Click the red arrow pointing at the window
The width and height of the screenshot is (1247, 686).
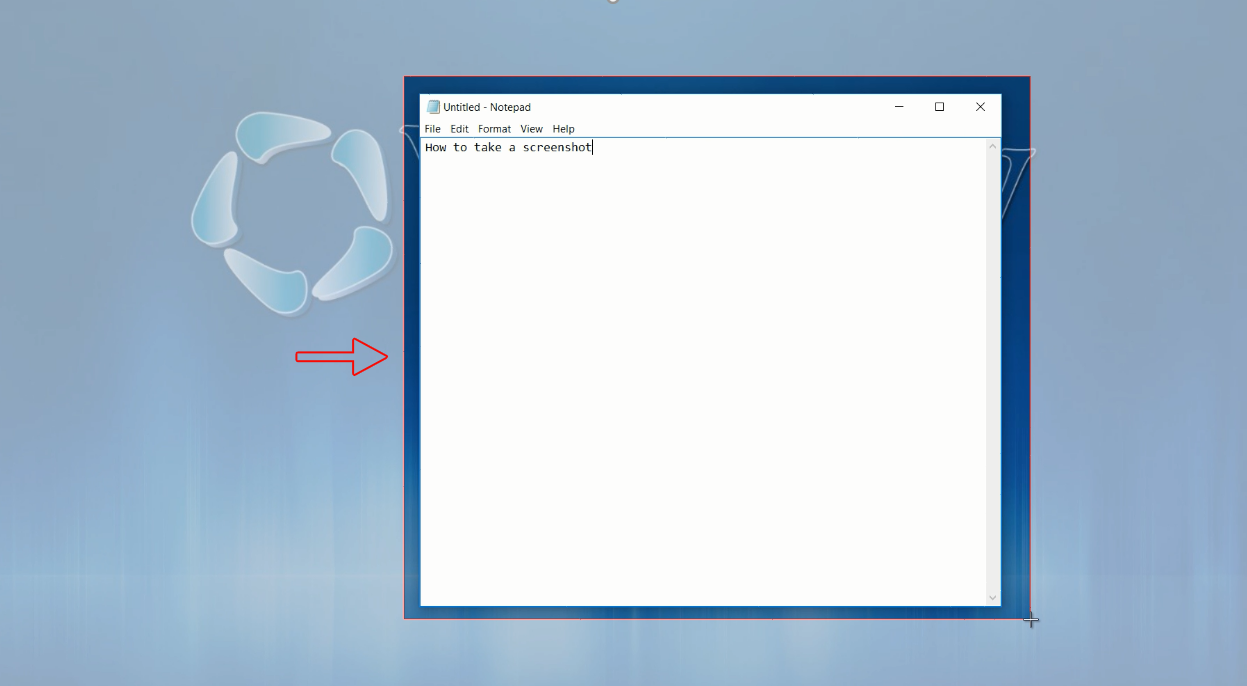[x=342, y=357]
